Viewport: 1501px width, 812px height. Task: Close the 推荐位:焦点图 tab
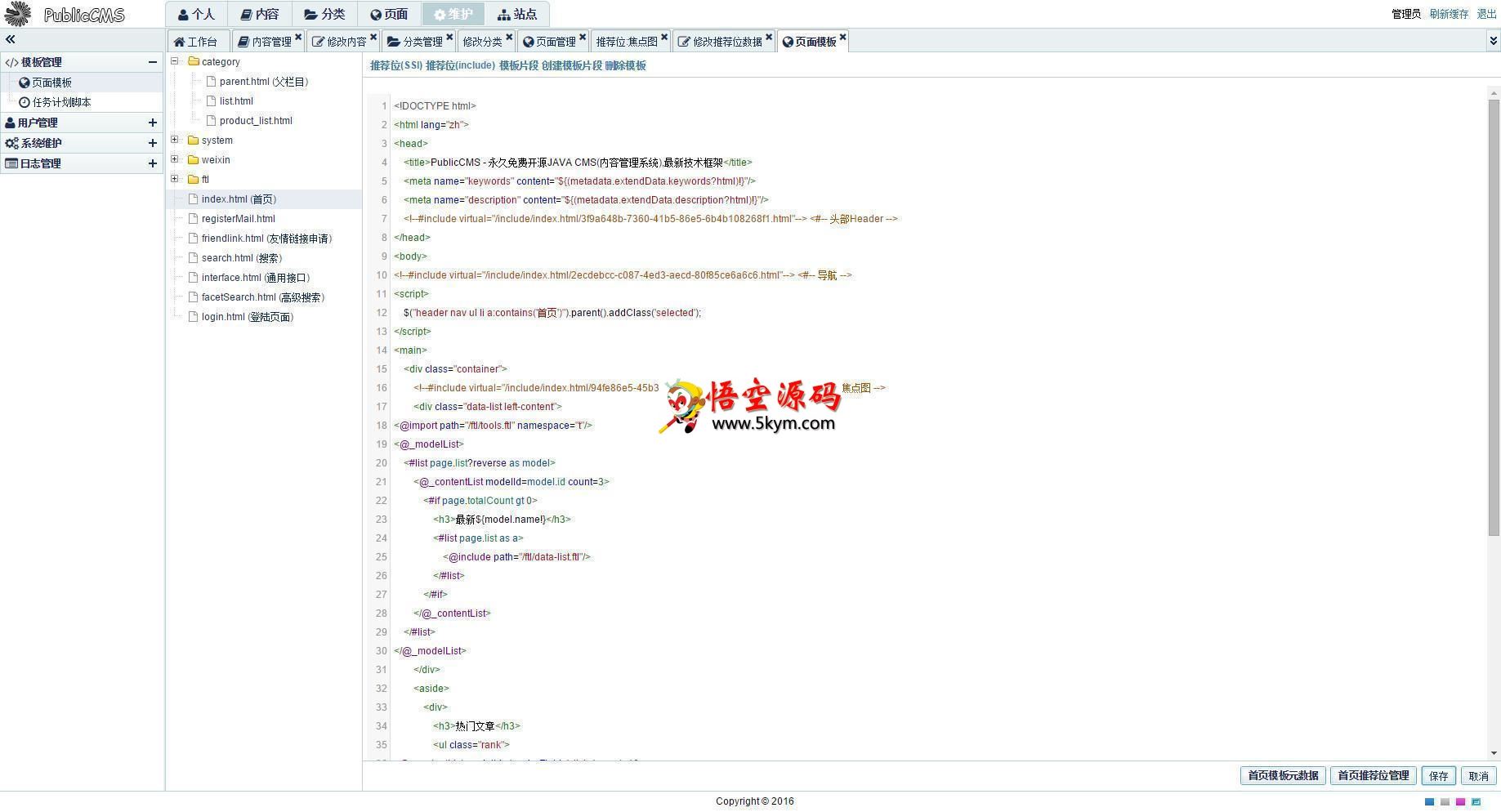(664, 37)
